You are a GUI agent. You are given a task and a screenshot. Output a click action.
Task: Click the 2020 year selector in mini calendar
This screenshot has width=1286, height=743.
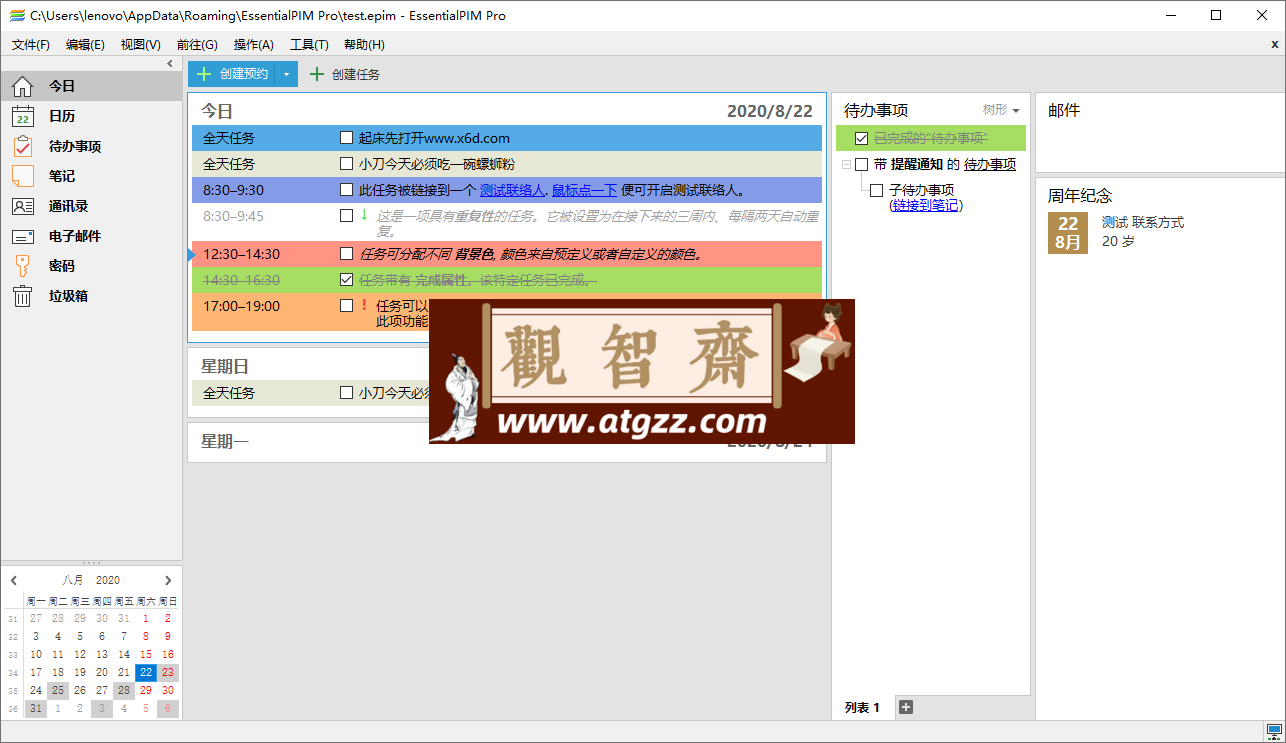(x=108, y=580)
